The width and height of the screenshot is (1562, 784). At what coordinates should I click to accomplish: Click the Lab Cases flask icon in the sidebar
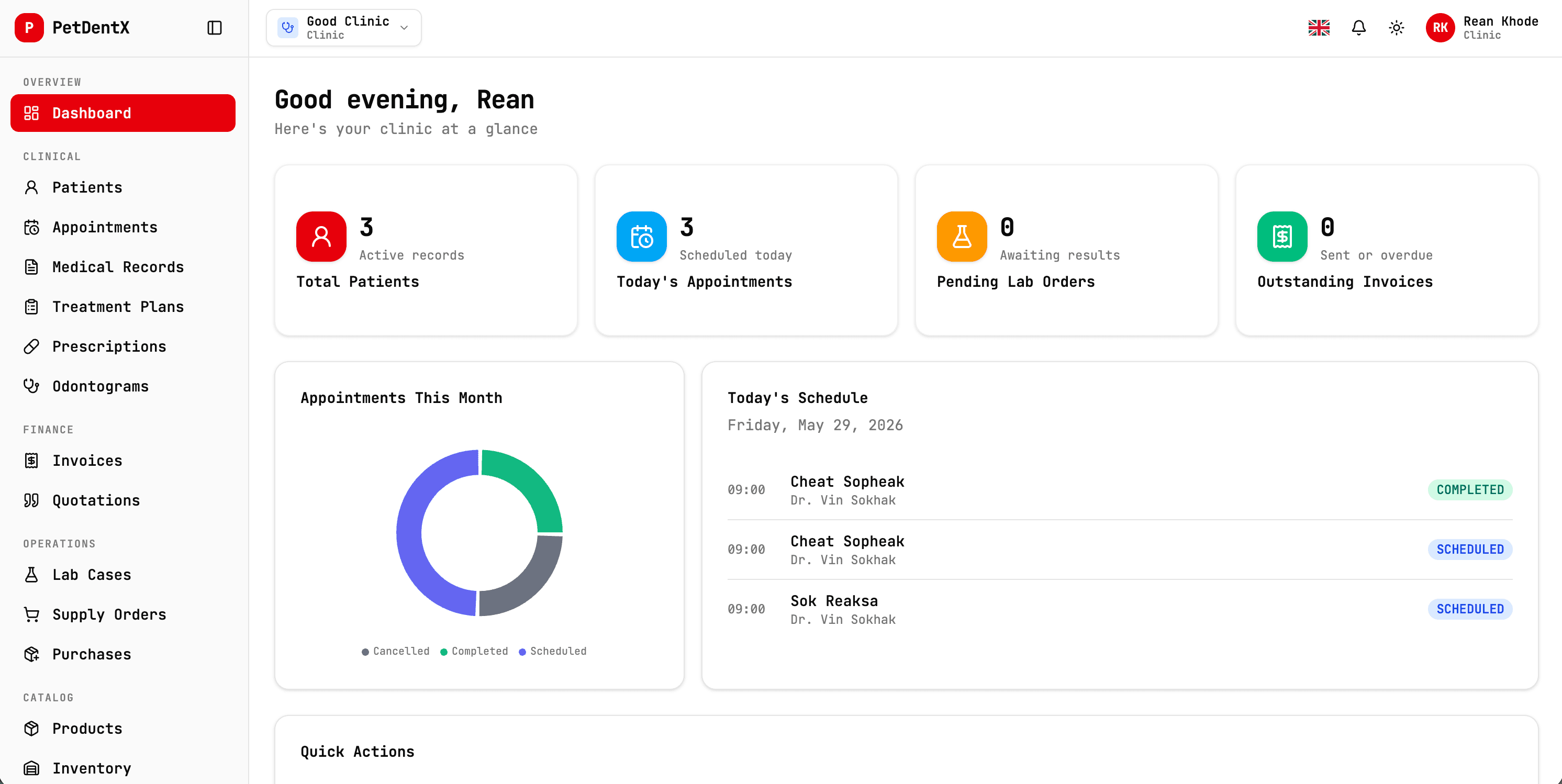pos(31,575)
